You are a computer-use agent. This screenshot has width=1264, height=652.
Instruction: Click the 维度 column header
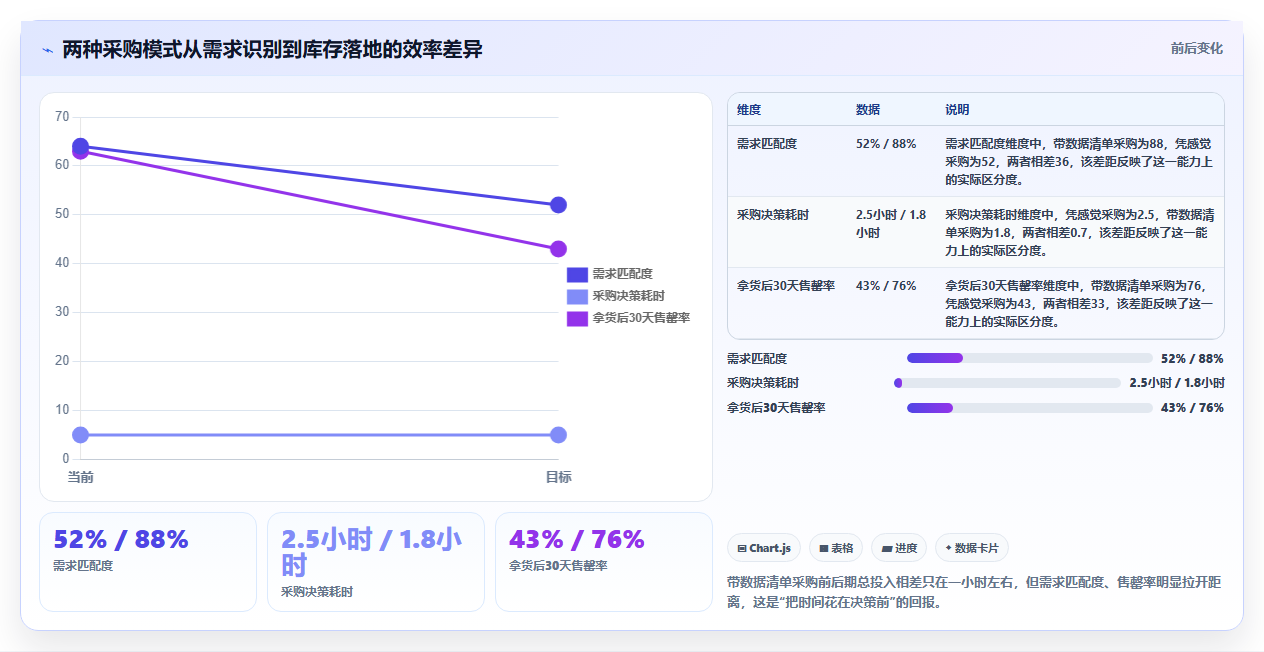click(x=749, y=110)
